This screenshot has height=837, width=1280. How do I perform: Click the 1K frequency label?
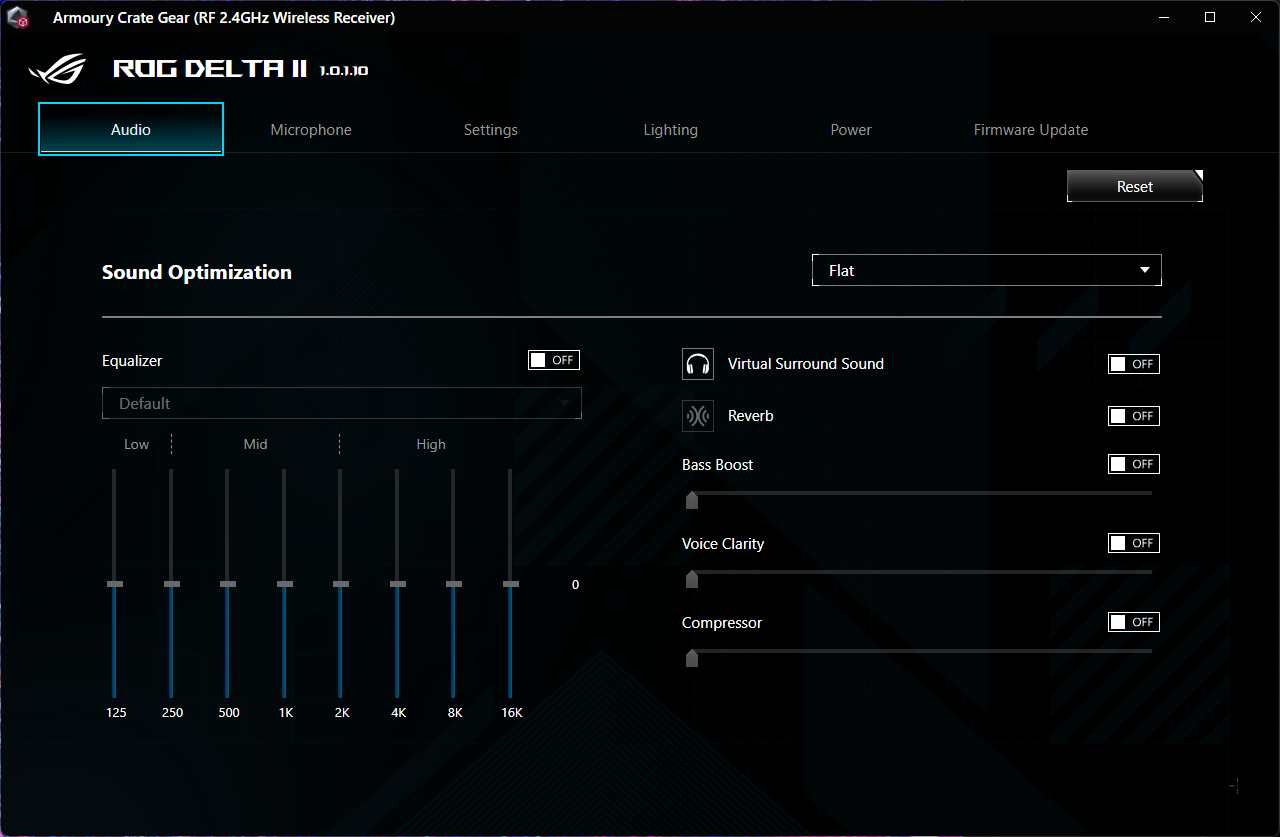tap(286, 713)
